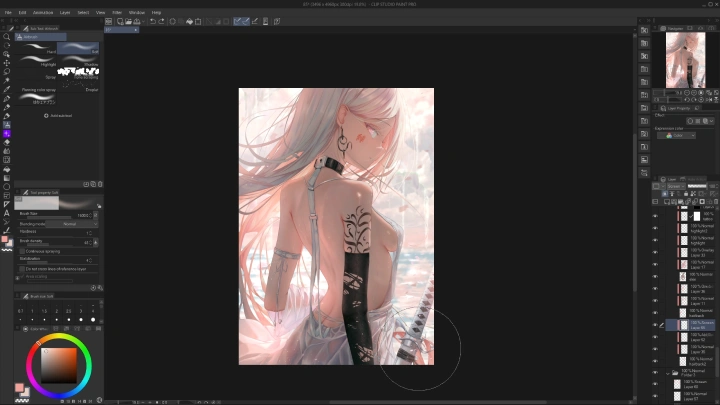Open the Blending mode Normal dropdown

(72, 224)
